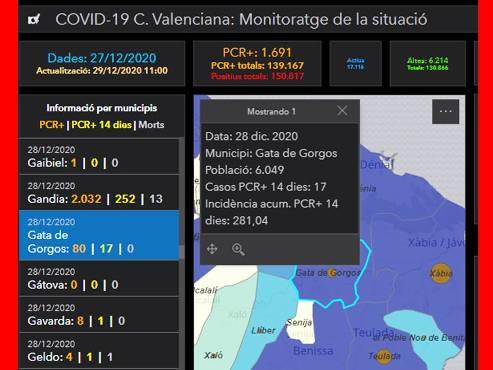
Task: Click the Teulada orange circle marker
Action: [x=384, y=356]
